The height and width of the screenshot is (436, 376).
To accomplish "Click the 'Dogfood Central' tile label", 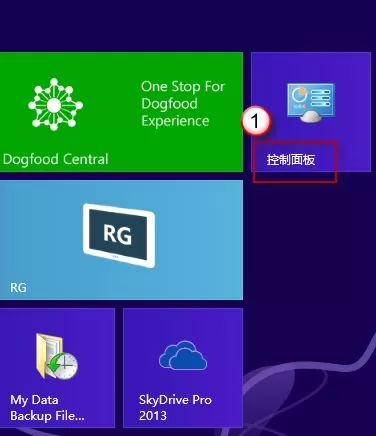I will coord(55,159).
